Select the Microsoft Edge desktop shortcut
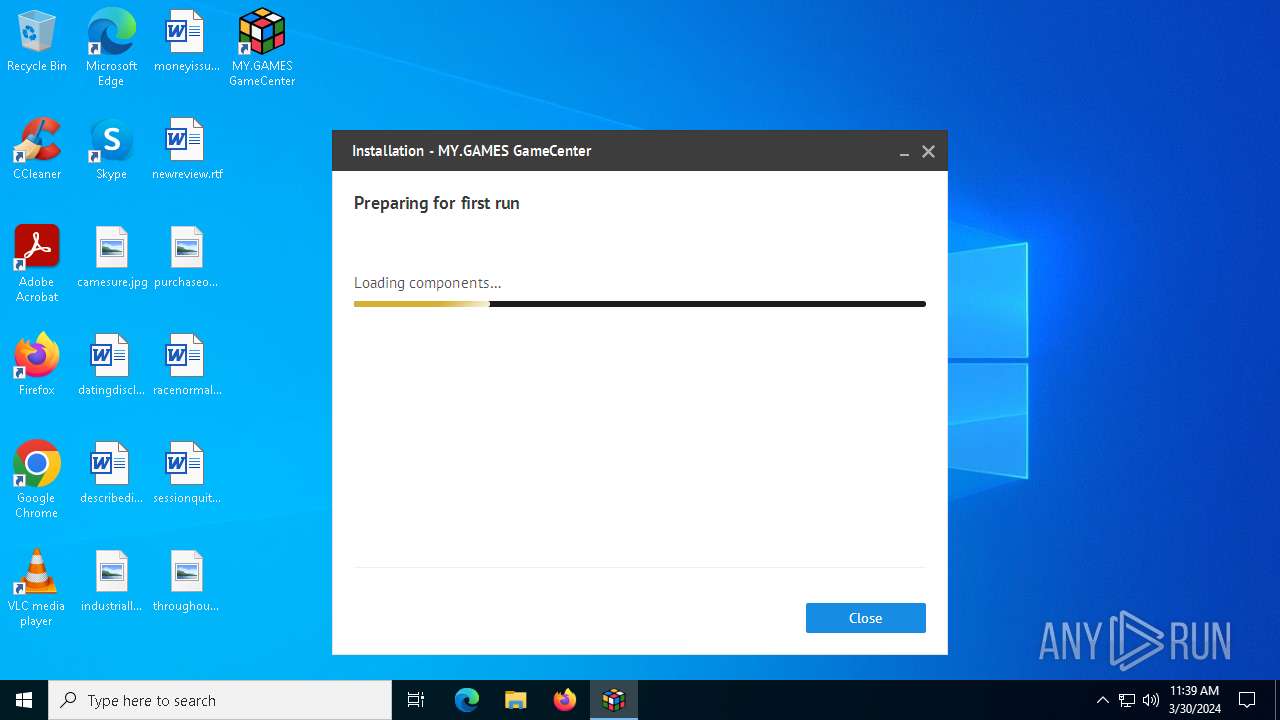This screenshot has height=720, width=1280. (x=111, y=48)
